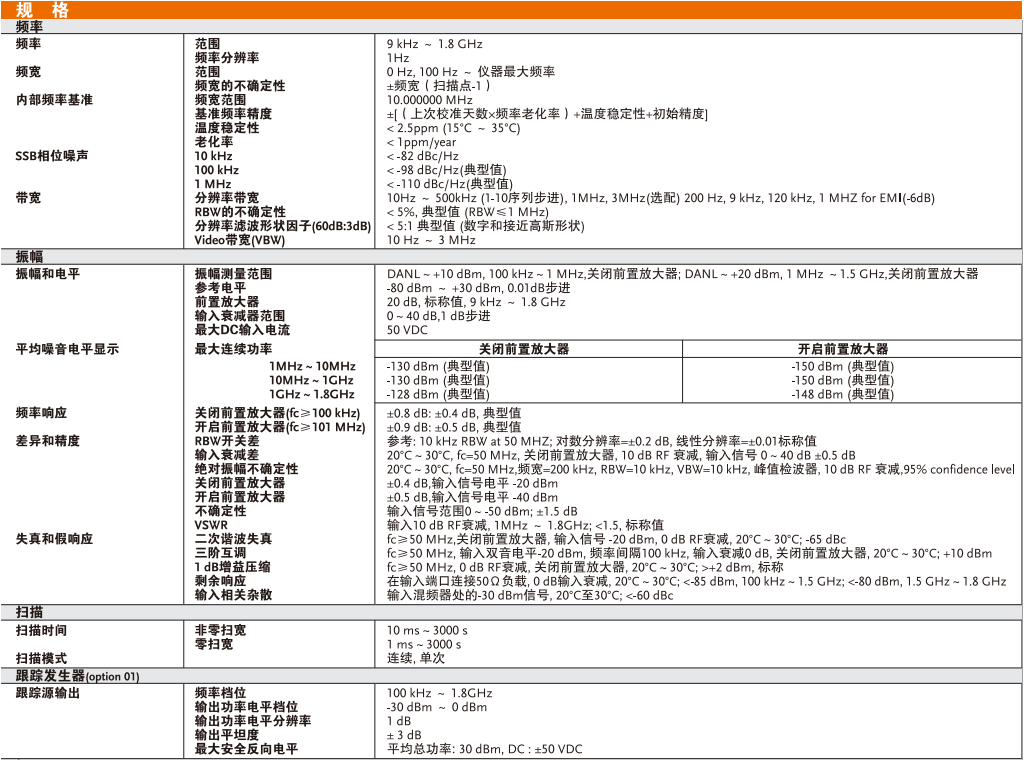1024x760 pixels.
Task: Select the SSB相位噪声 row label
Action: point(52,156)
